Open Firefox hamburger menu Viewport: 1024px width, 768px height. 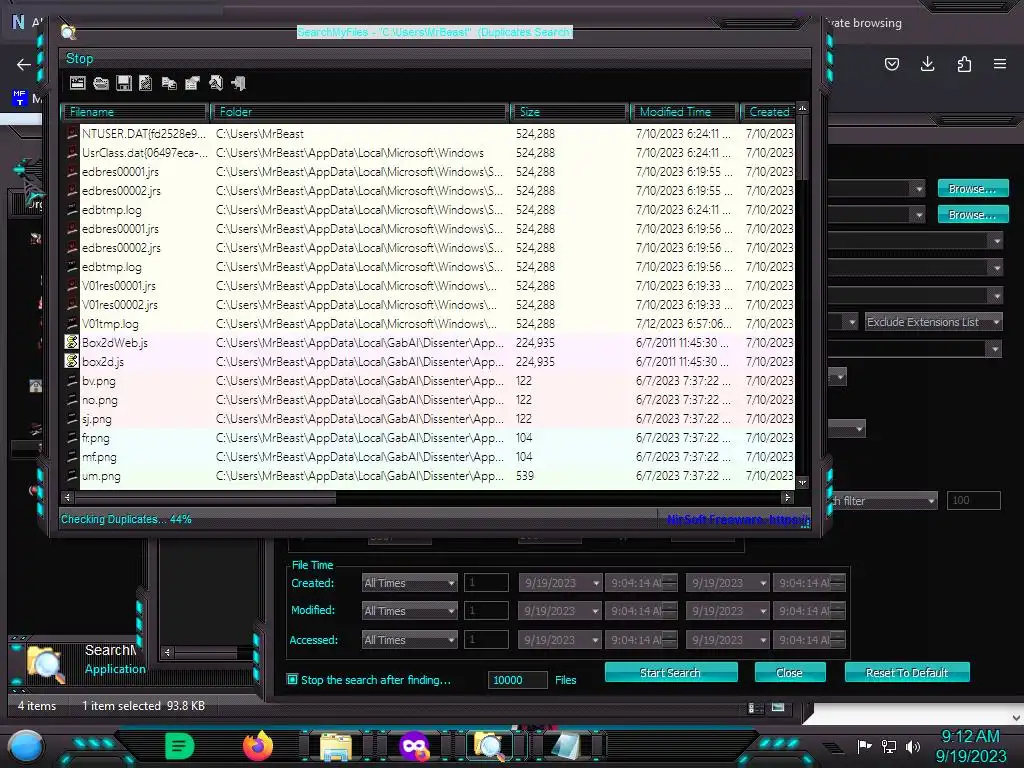(1000, 64)
